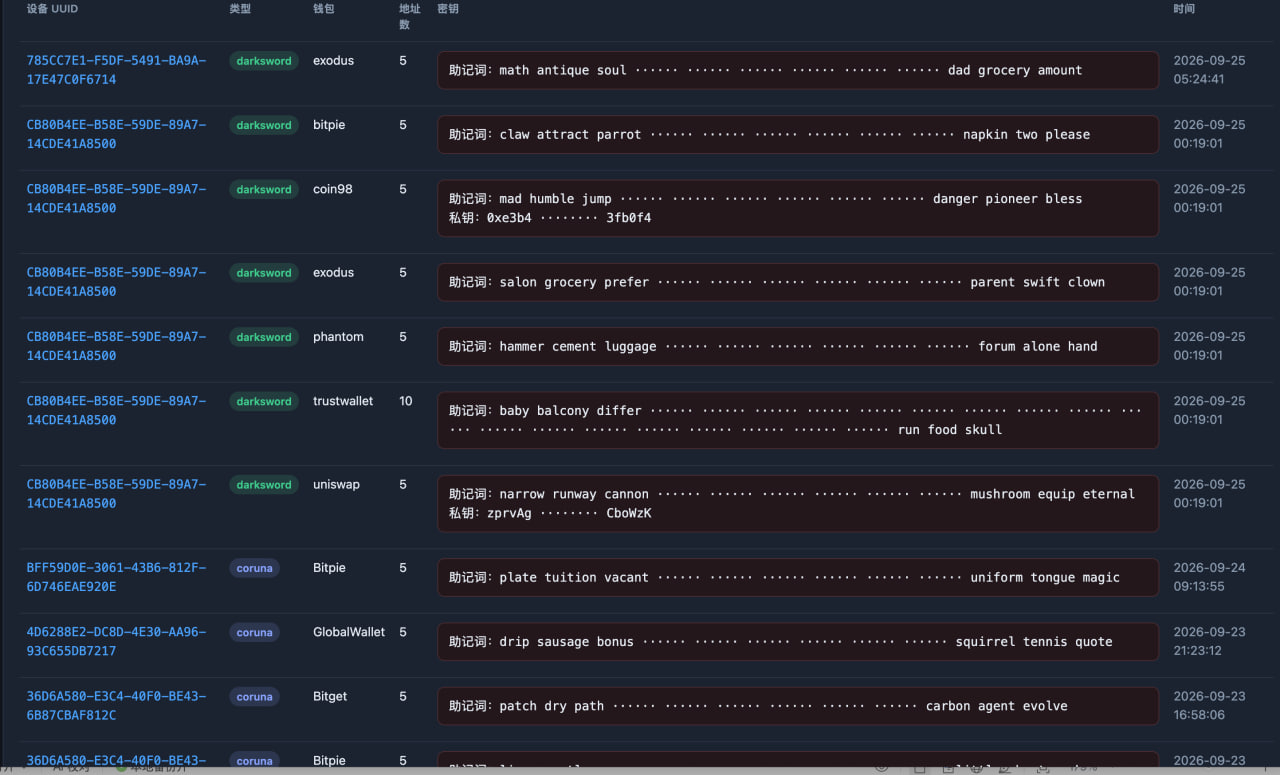Click the darksword badge in the coin98 row
This screenshot has width=1280, height=775.
click(264, 190)
